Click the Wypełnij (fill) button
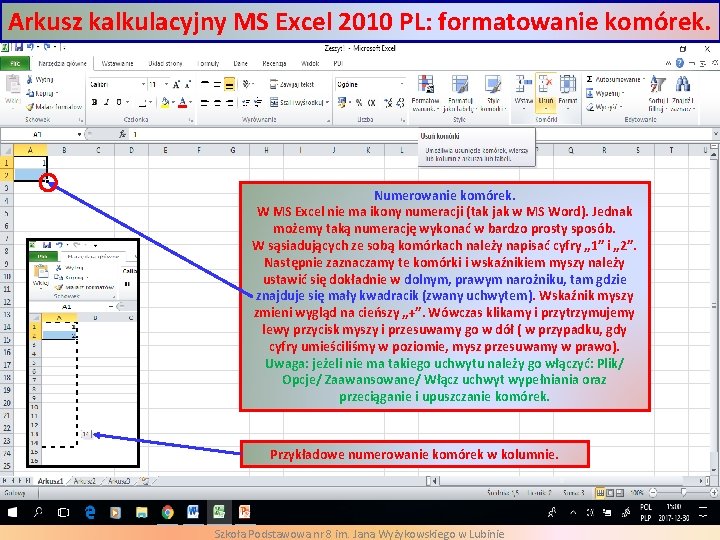This screenshot has height=540, width=720. point(605,93)
